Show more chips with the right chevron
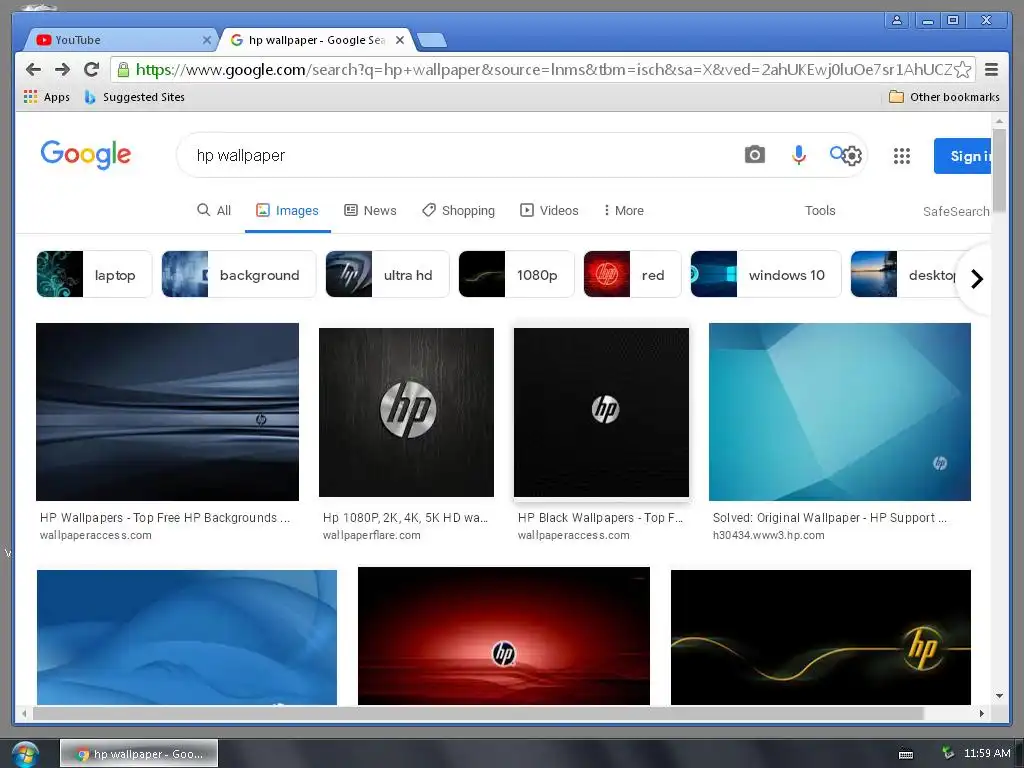This screenshot has height=768, width=1024. click(x=976, y=279)
